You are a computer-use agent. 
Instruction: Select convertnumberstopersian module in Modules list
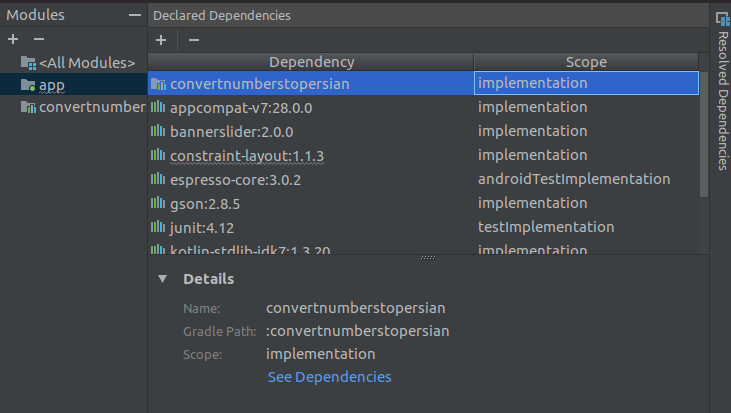74,107
